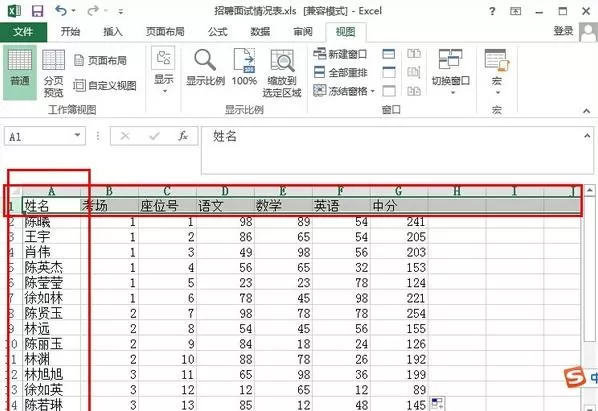The image size is (598, 411).
Task: Open the 显示比例 zoom magnifier
Action: pos(205,68)
